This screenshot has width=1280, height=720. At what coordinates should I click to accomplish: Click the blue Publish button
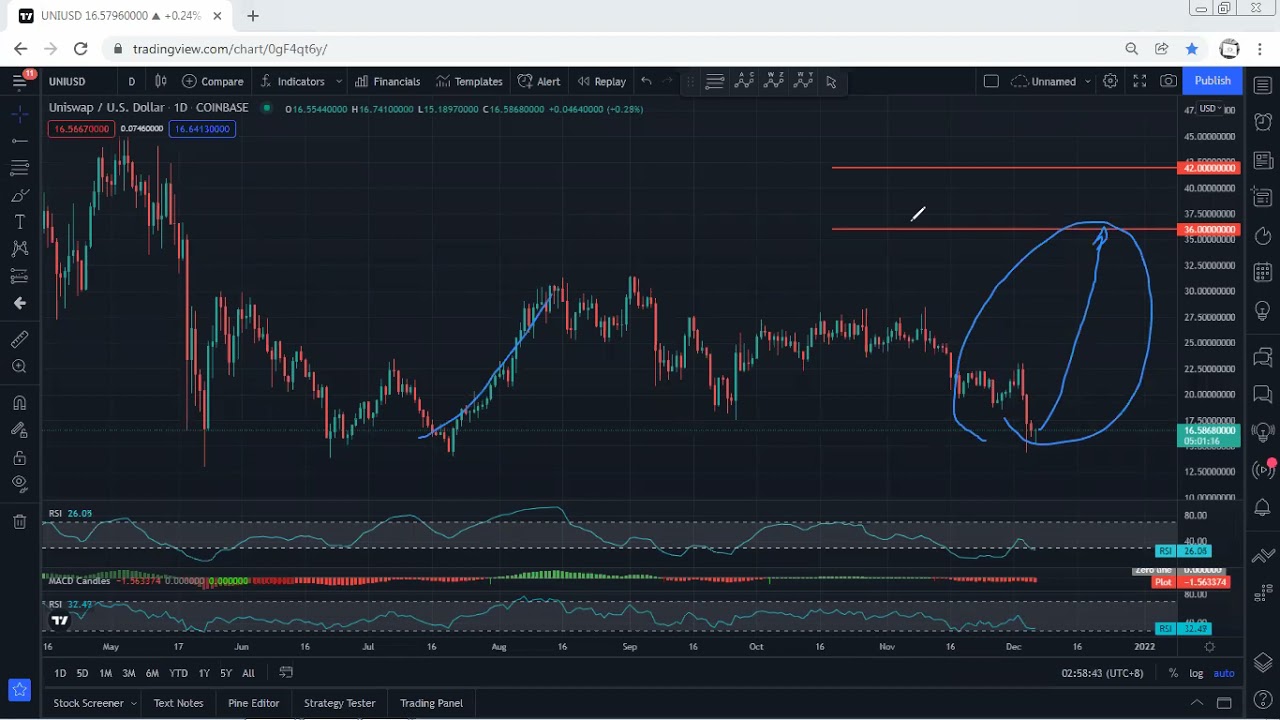(1212, 80)
